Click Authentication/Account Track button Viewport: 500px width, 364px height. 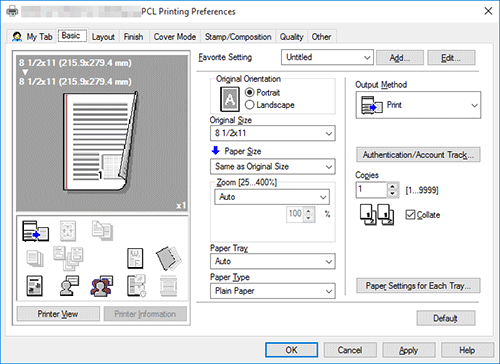click(418, 155)
